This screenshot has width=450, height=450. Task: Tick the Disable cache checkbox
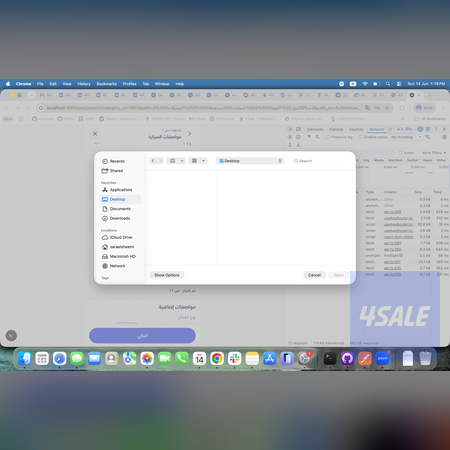click(x=360, y=137)
